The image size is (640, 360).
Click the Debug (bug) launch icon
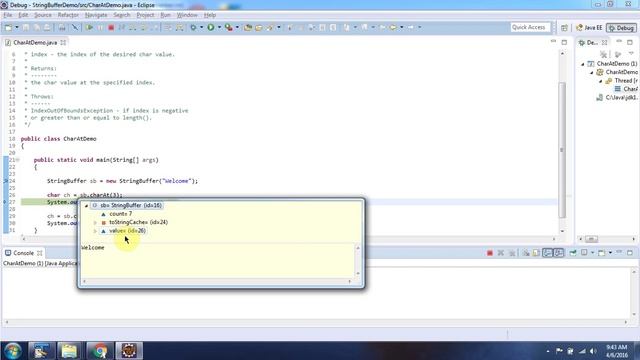click(x=193, y=27)
